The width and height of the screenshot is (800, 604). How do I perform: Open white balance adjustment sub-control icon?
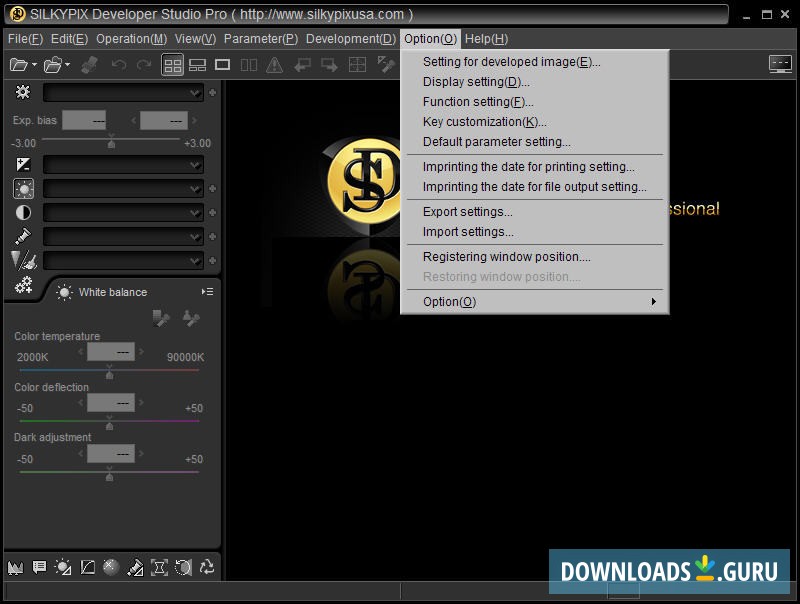pos(63,567)
